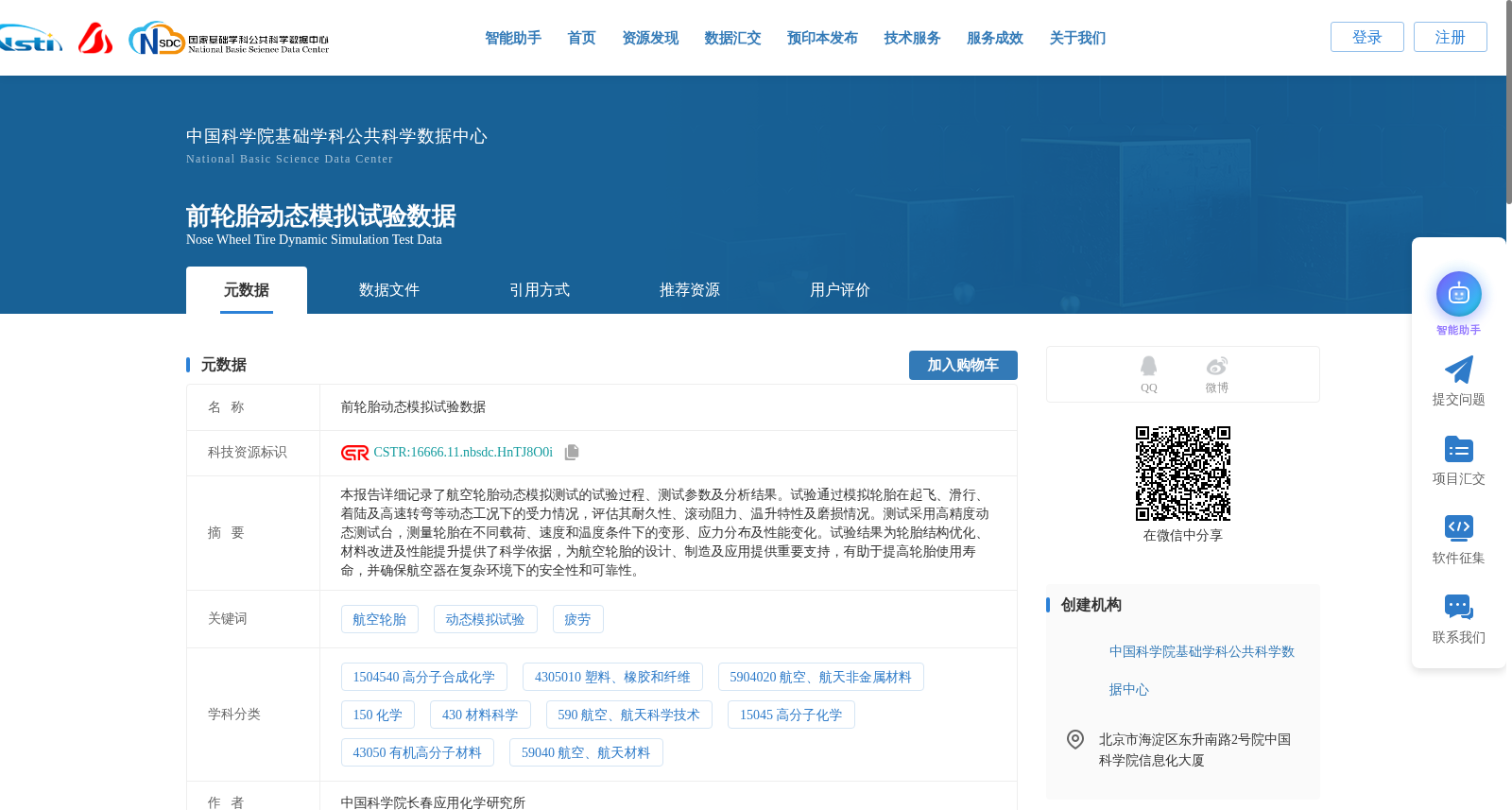Select the 59040 航空、航天材料 subject tag

point(586,752)
